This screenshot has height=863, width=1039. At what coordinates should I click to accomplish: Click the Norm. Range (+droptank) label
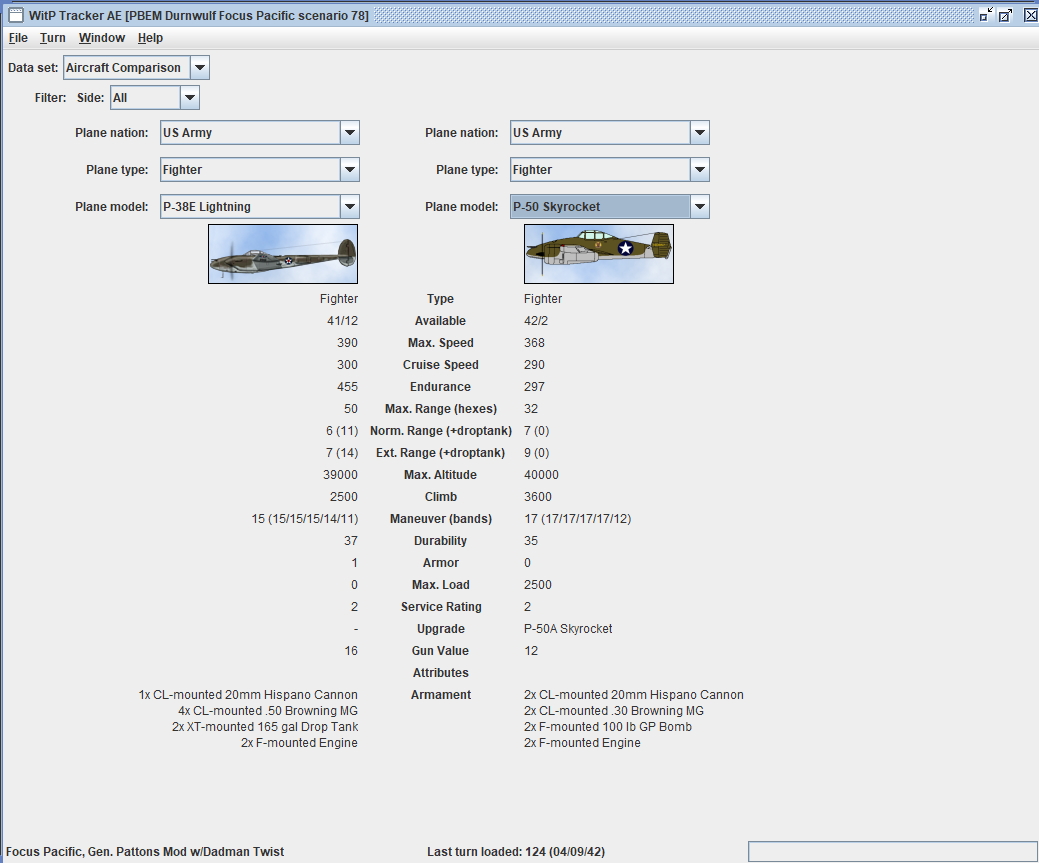coord(441,431)
